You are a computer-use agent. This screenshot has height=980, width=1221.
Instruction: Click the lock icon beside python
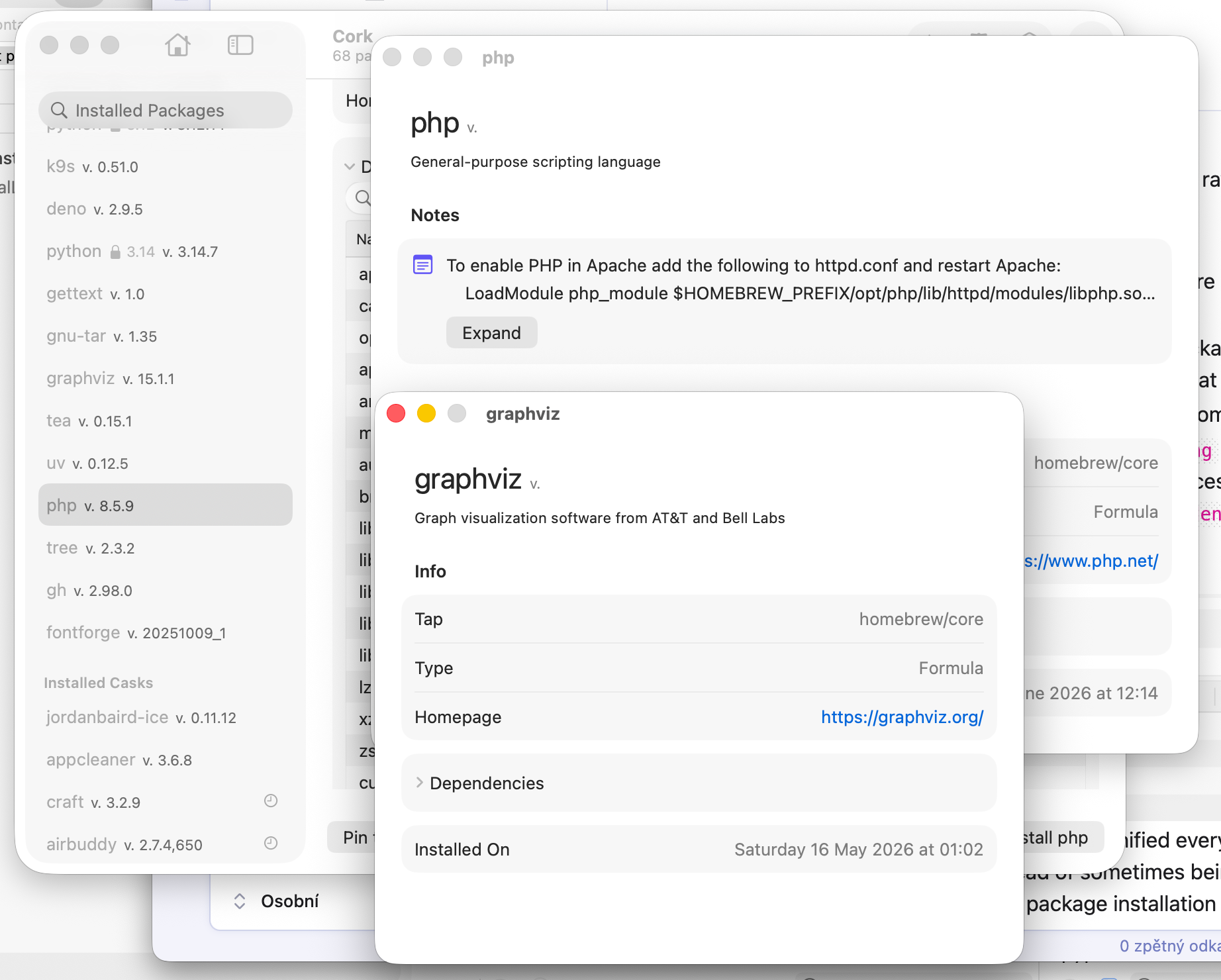pyautogui.click(x=115, y=252)
